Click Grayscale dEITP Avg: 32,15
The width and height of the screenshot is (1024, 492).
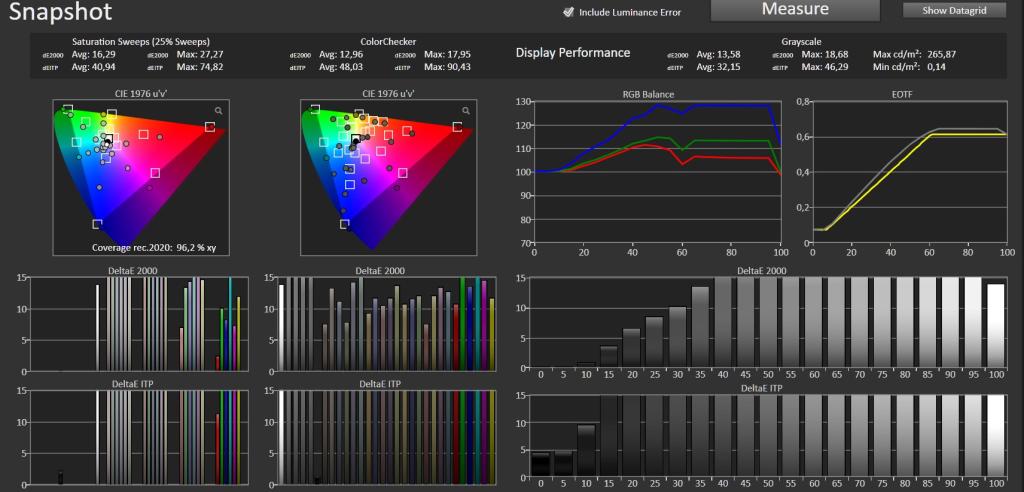[x=718, y=67]
